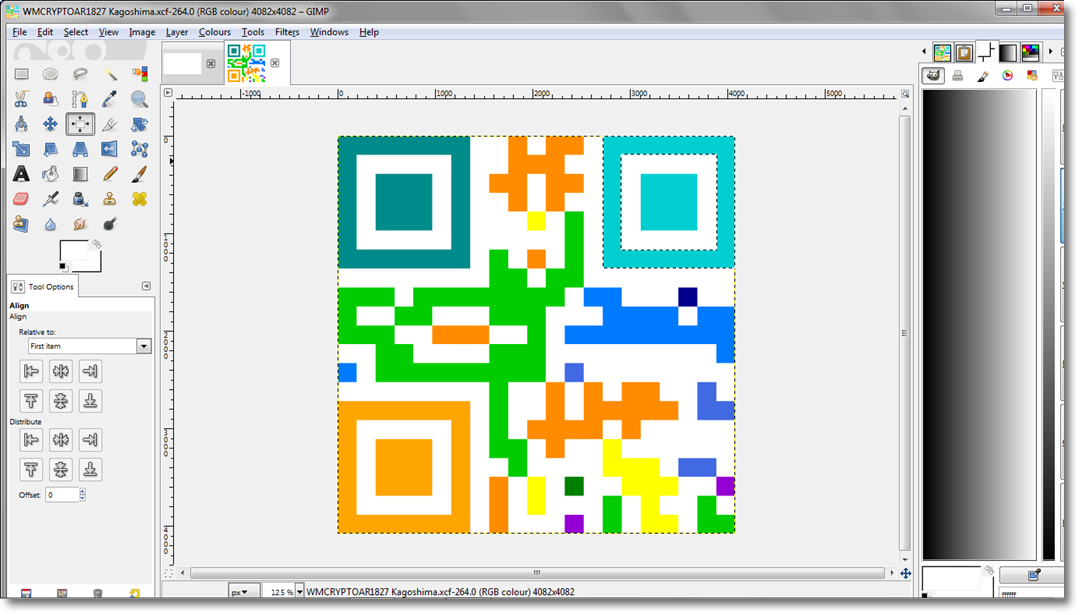Distribute left edges of targets
This screenshot has height=615, width=1080.
pos(31,439)
